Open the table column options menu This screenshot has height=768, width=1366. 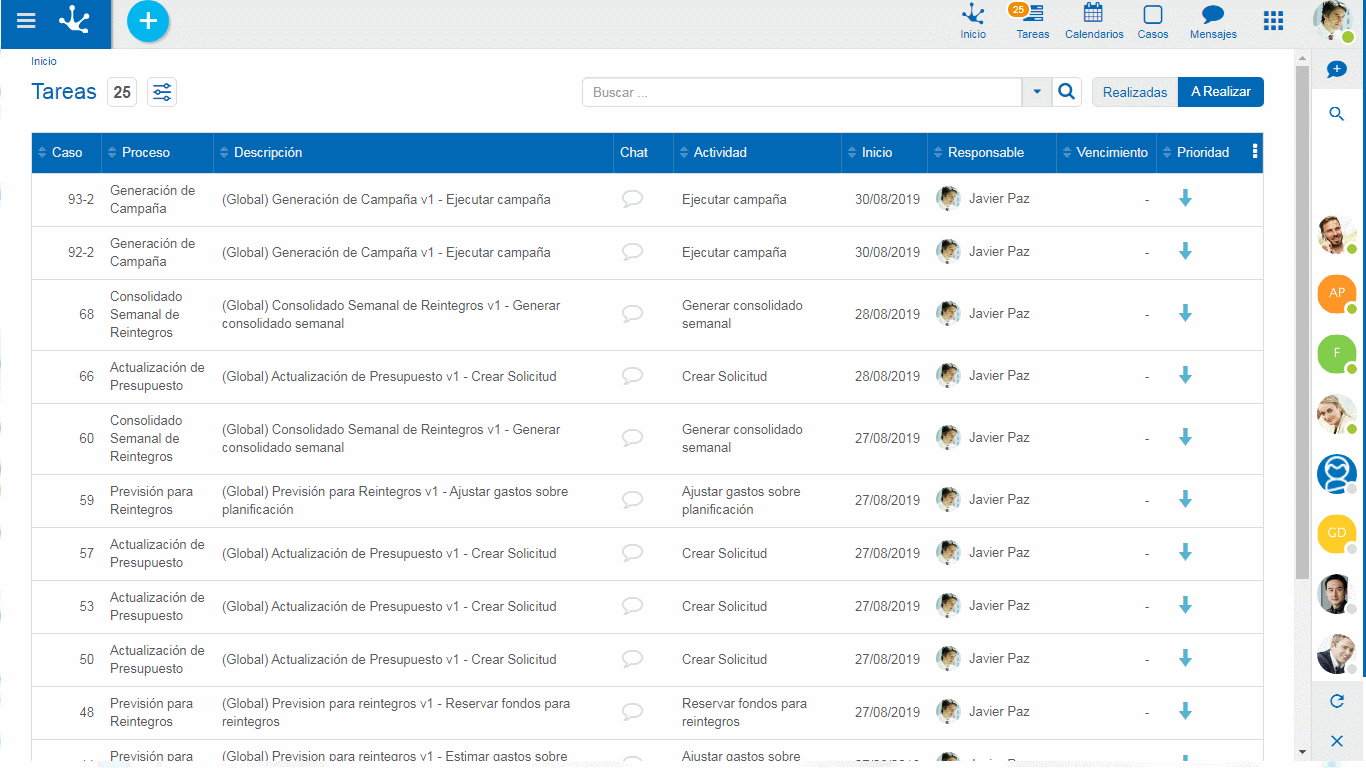click(1255, 152)
